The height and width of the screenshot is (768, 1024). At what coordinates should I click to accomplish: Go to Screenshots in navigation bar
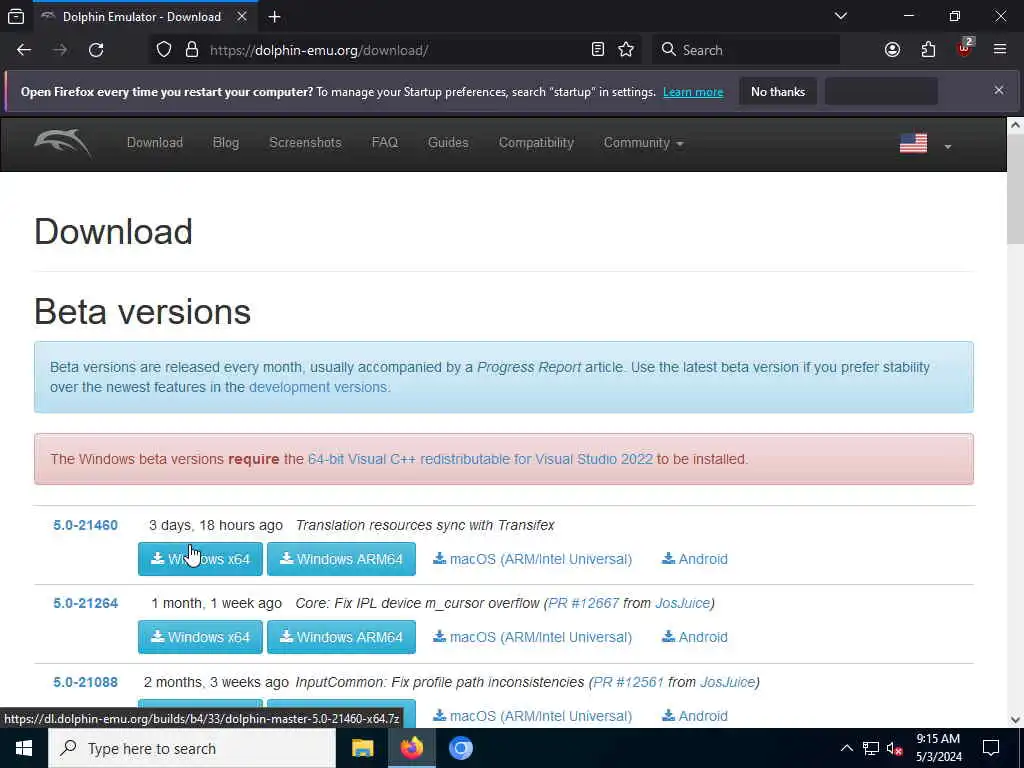(x=305, y=142)
